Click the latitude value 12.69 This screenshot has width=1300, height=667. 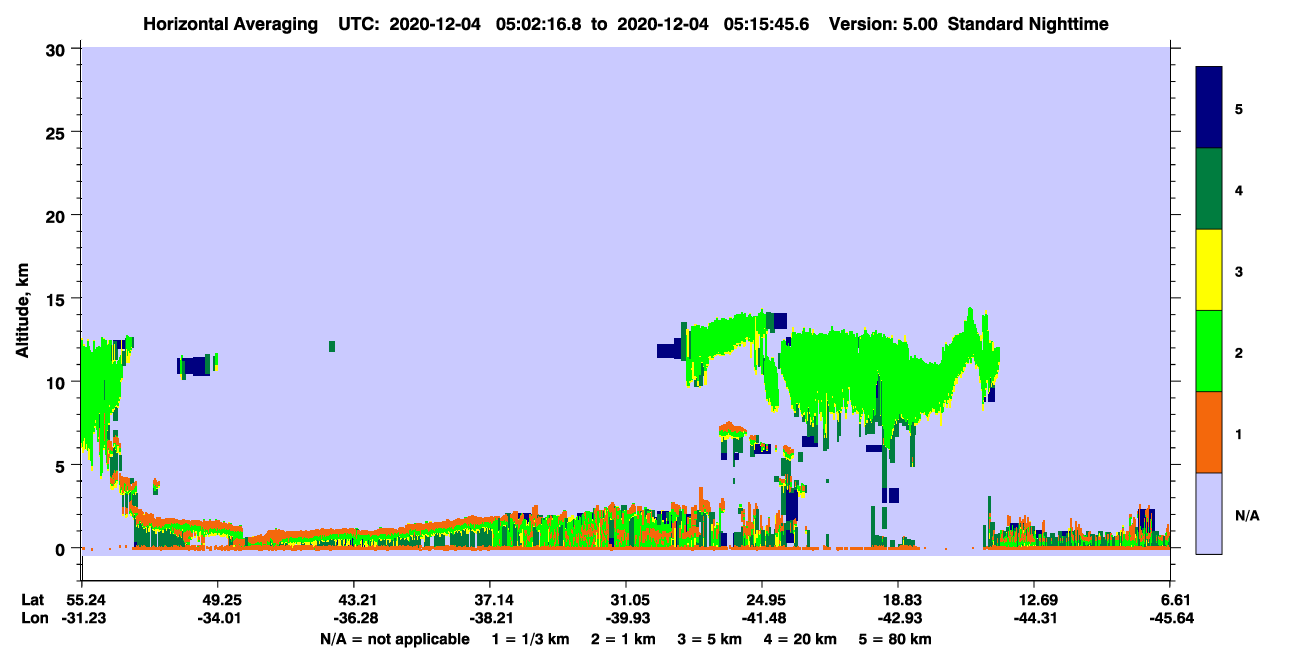(1038, 600)
